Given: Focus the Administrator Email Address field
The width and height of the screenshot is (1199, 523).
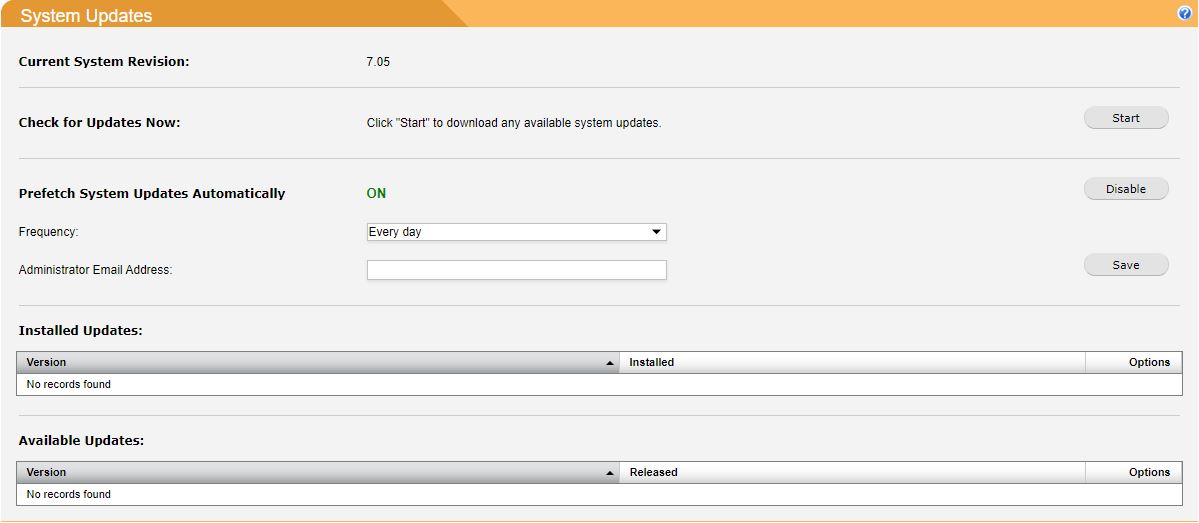Looking at the screenshot, I should [517, 270].
